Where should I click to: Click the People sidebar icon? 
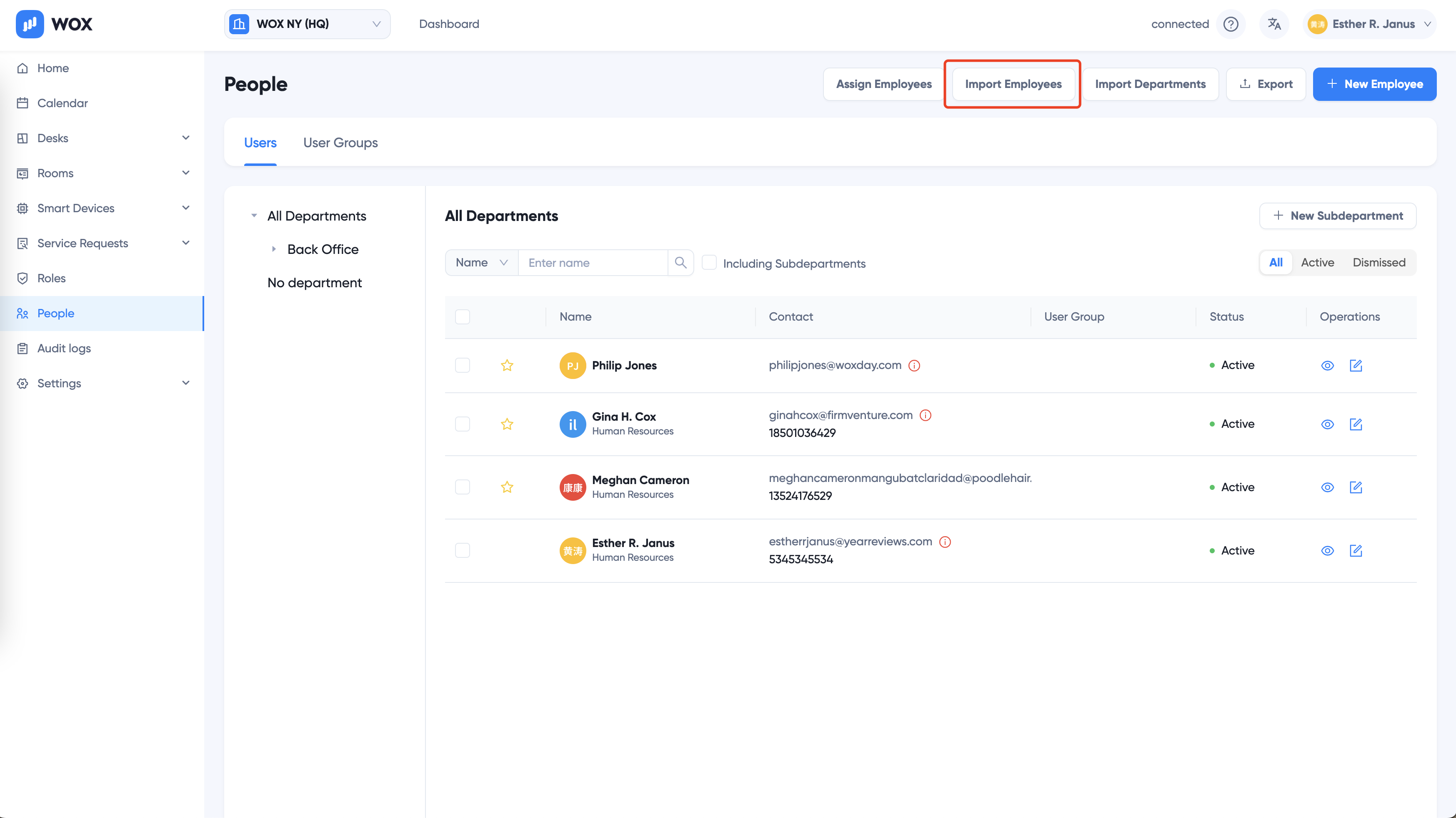tap(23, 313)
